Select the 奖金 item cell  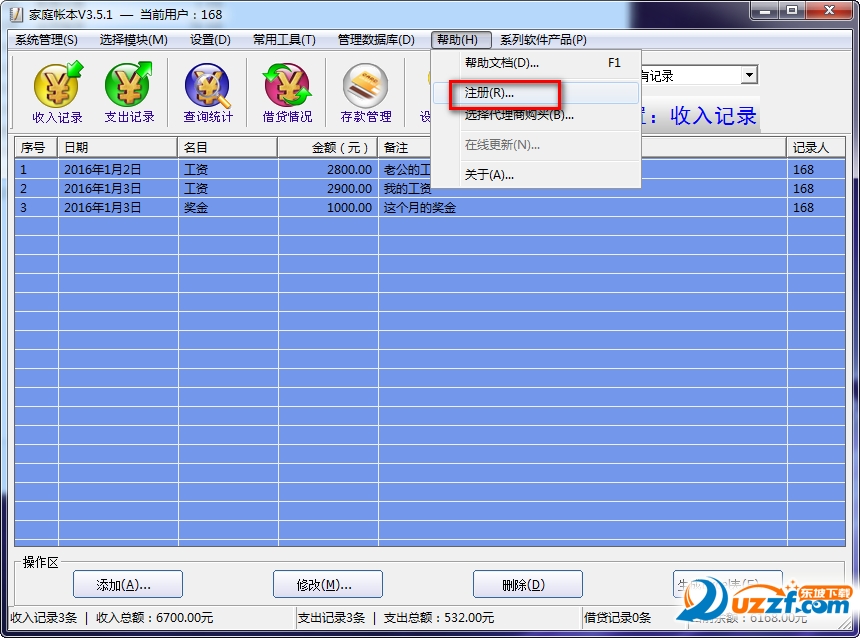click(228, 208)
